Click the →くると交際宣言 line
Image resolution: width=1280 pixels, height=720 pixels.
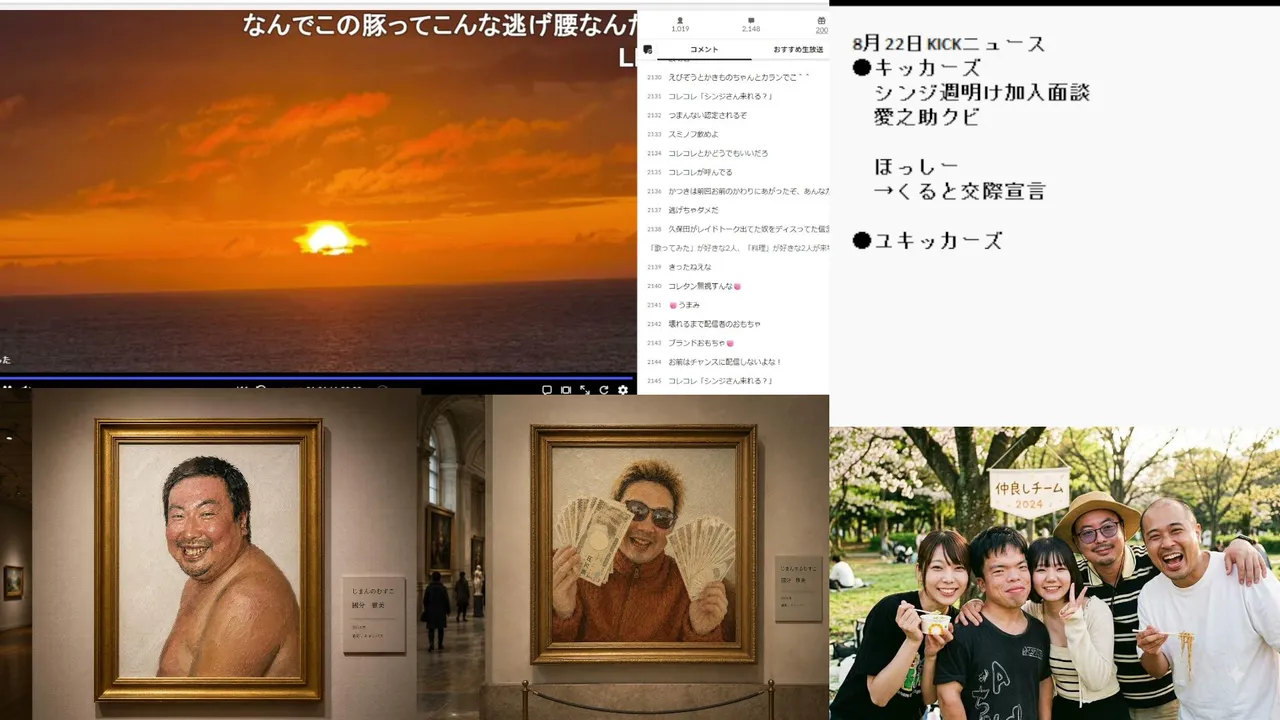point(960,191)
